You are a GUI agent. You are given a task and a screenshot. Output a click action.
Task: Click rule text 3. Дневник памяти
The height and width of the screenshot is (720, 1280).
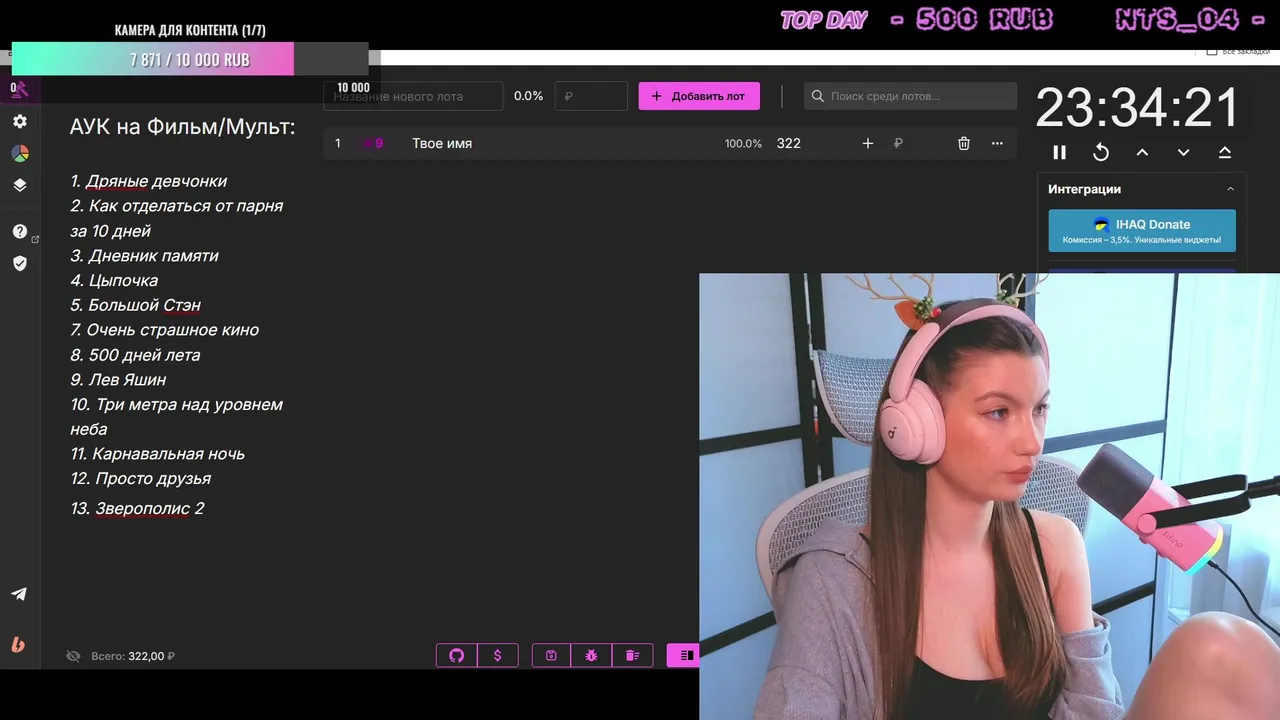144,255
